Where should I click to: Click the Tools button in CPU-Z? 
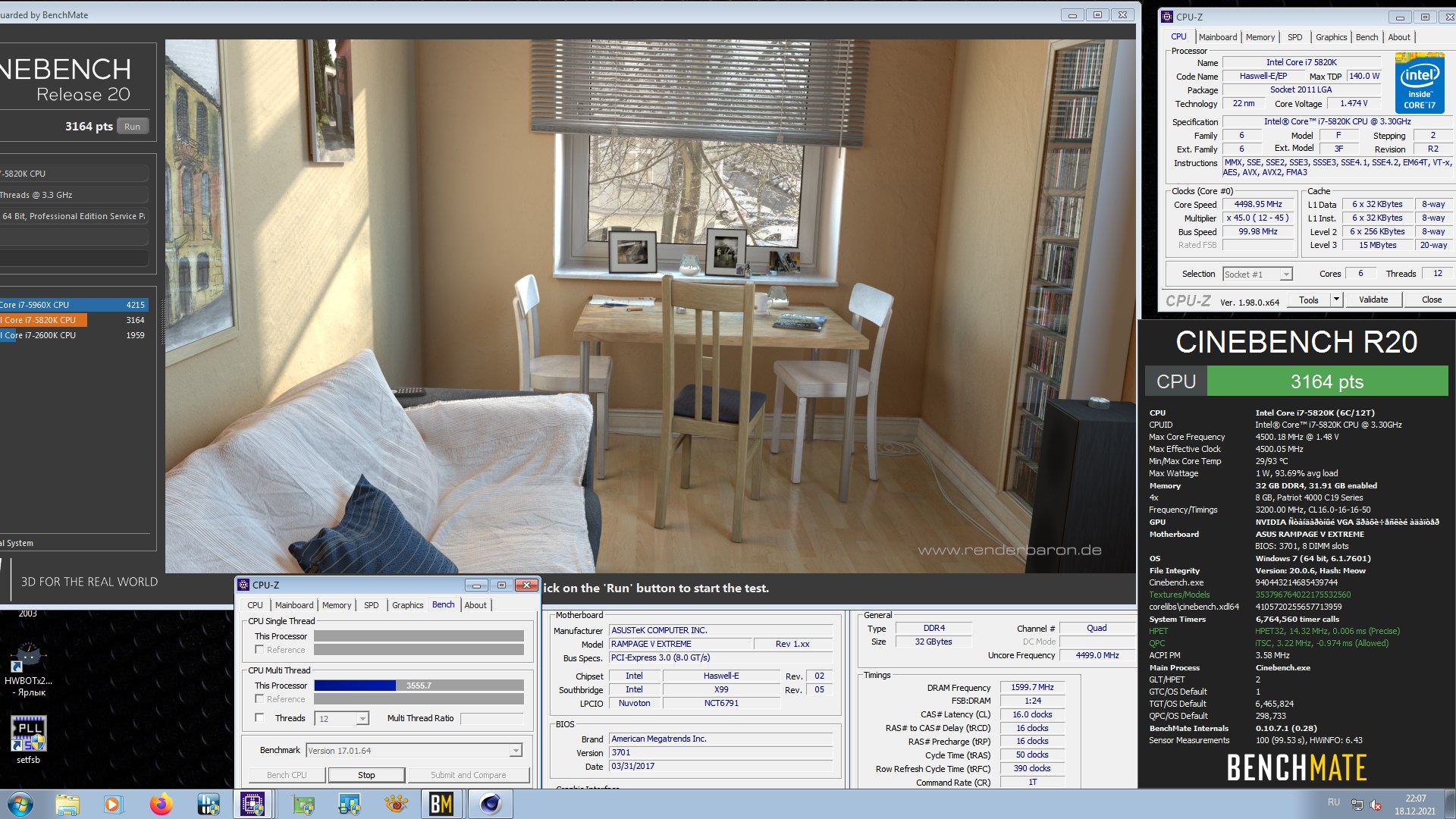(1309, 300)
